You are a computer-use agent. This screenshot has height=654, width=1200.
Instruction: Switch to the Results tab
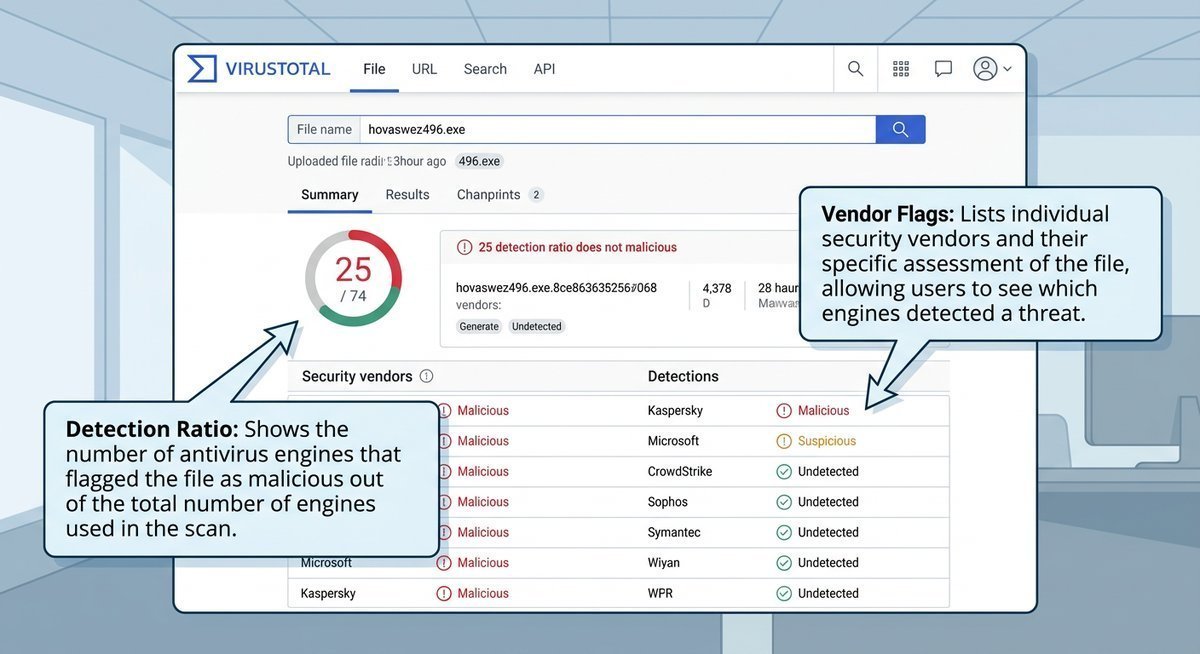[x=407, y=195]
